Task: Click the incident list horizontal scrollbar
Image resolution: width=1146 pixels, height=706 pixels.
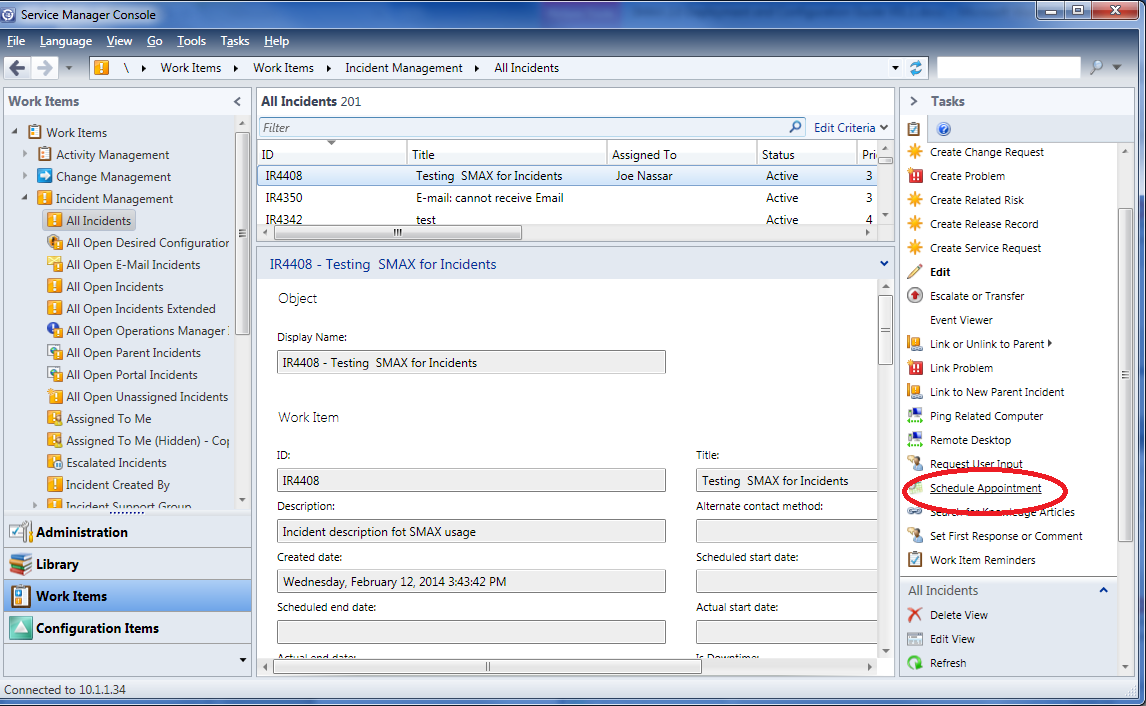Action: [398, 232]
